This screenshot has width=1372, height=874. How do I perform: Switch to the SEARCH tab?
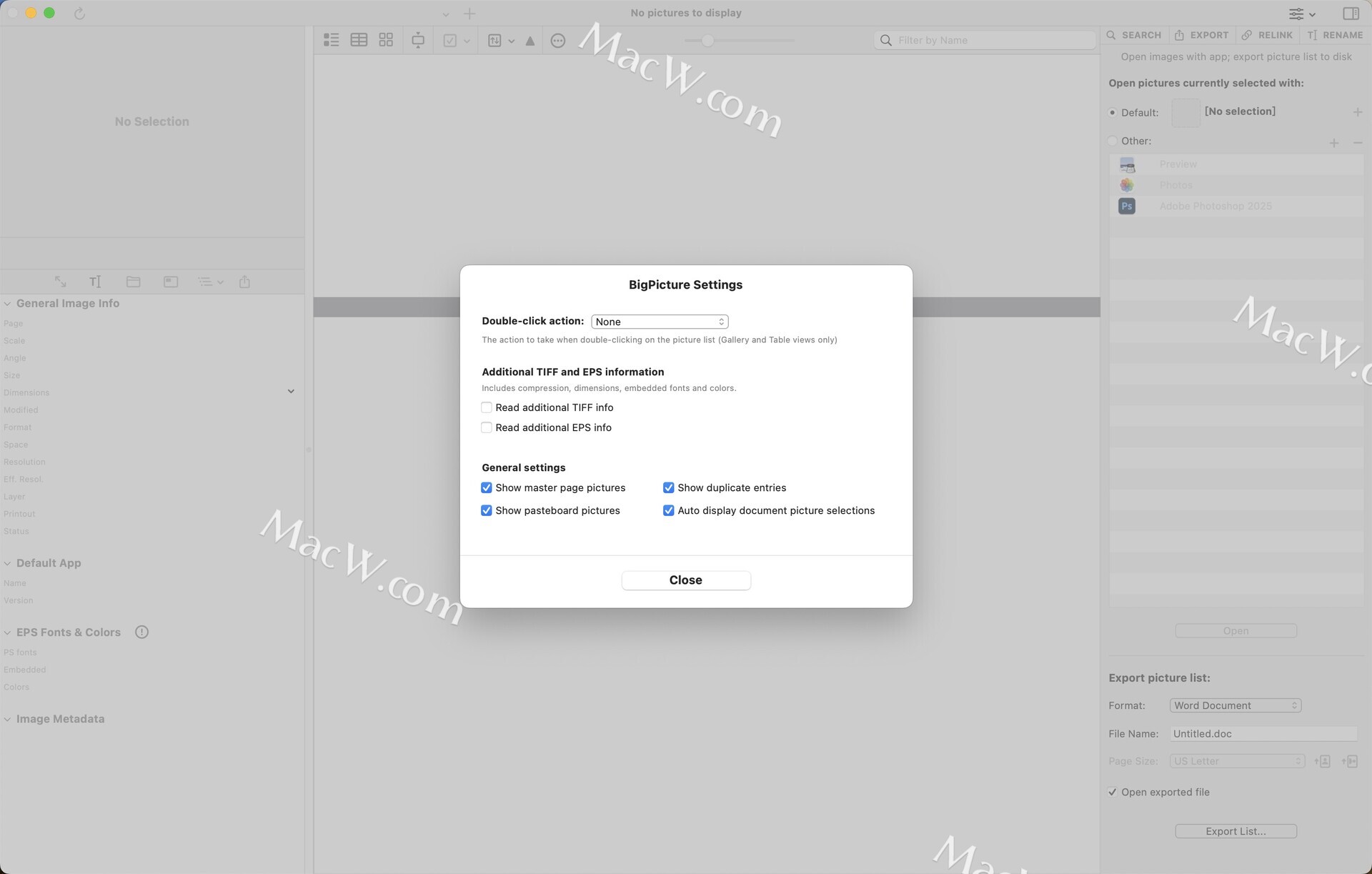pos(1133,35)
